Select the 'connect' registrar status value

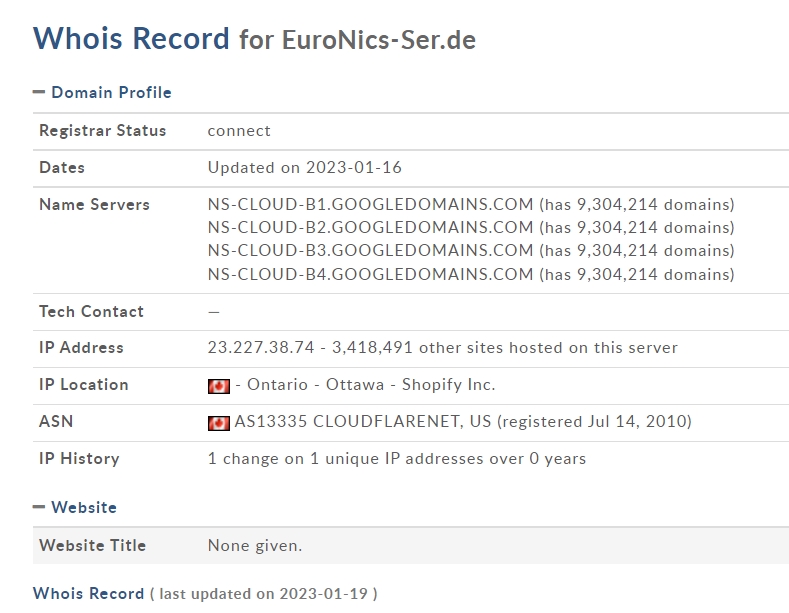(x=239, y=131)
